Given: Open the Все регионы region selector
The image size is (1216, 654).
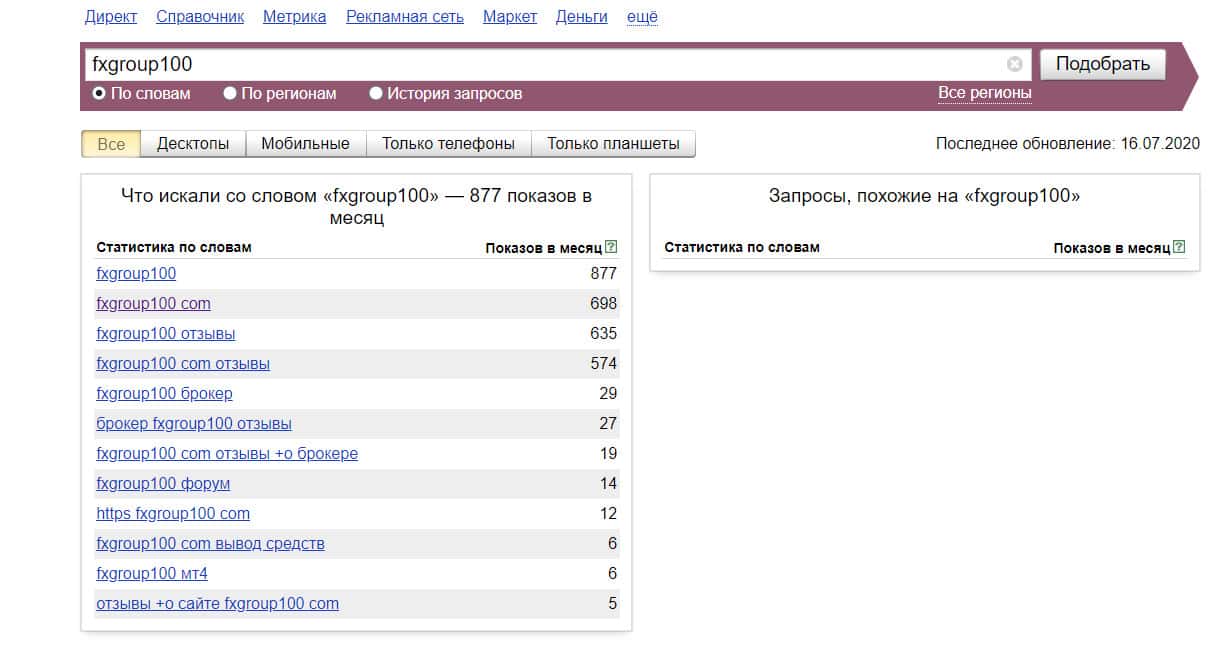Looking at the screenshot, I should pos(984,93).
